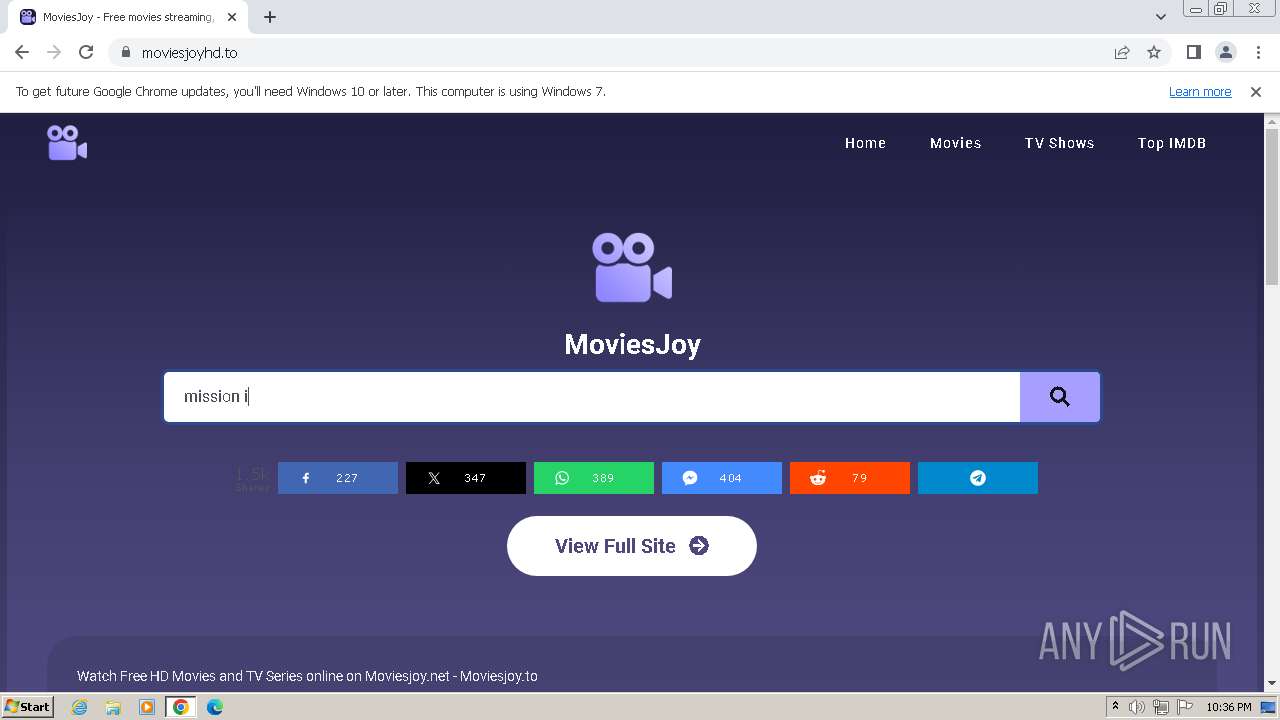Screen dimensions: 1280x720
Task: Launch Internet Explorer from taskbar
Action: tap(79, 707)
